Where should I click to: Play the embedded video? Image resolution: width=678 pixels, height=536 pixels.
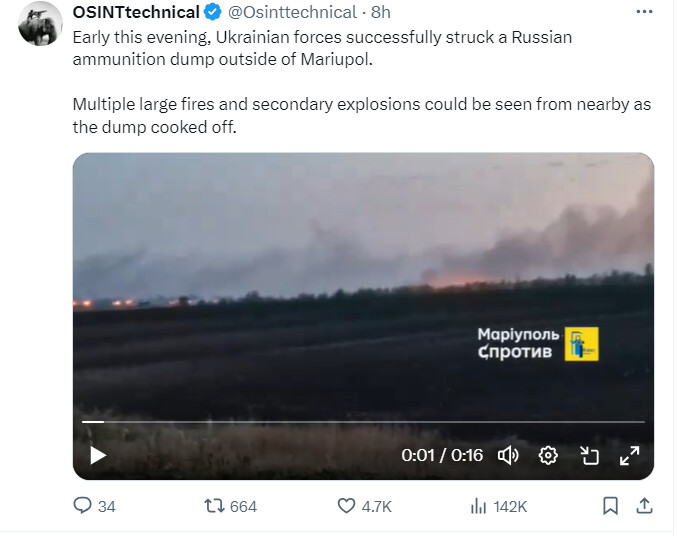(x=98, y=455)
